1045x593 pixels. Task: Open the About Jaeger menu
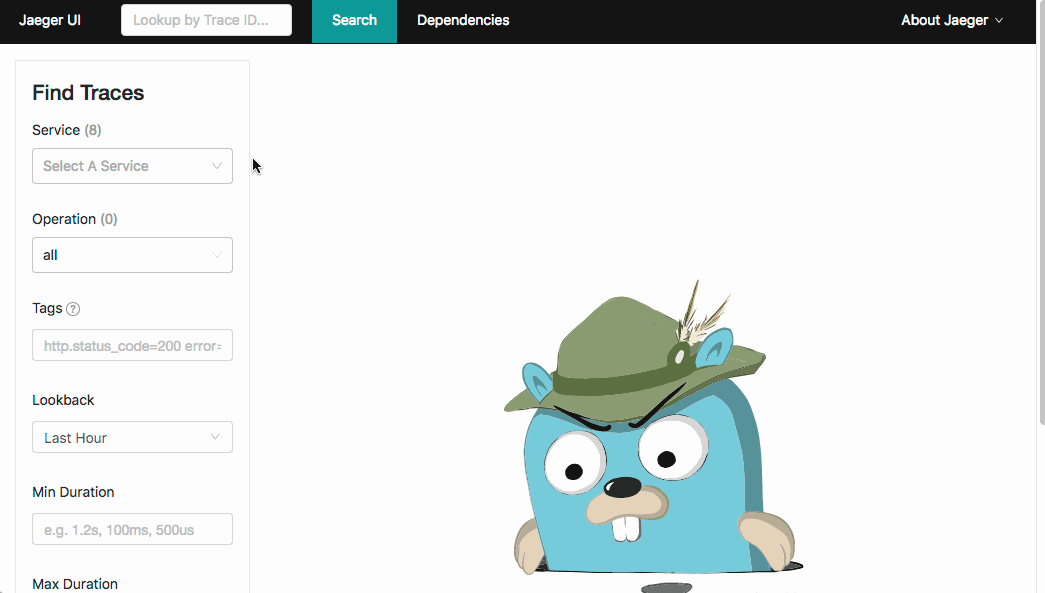click(952, 21)
